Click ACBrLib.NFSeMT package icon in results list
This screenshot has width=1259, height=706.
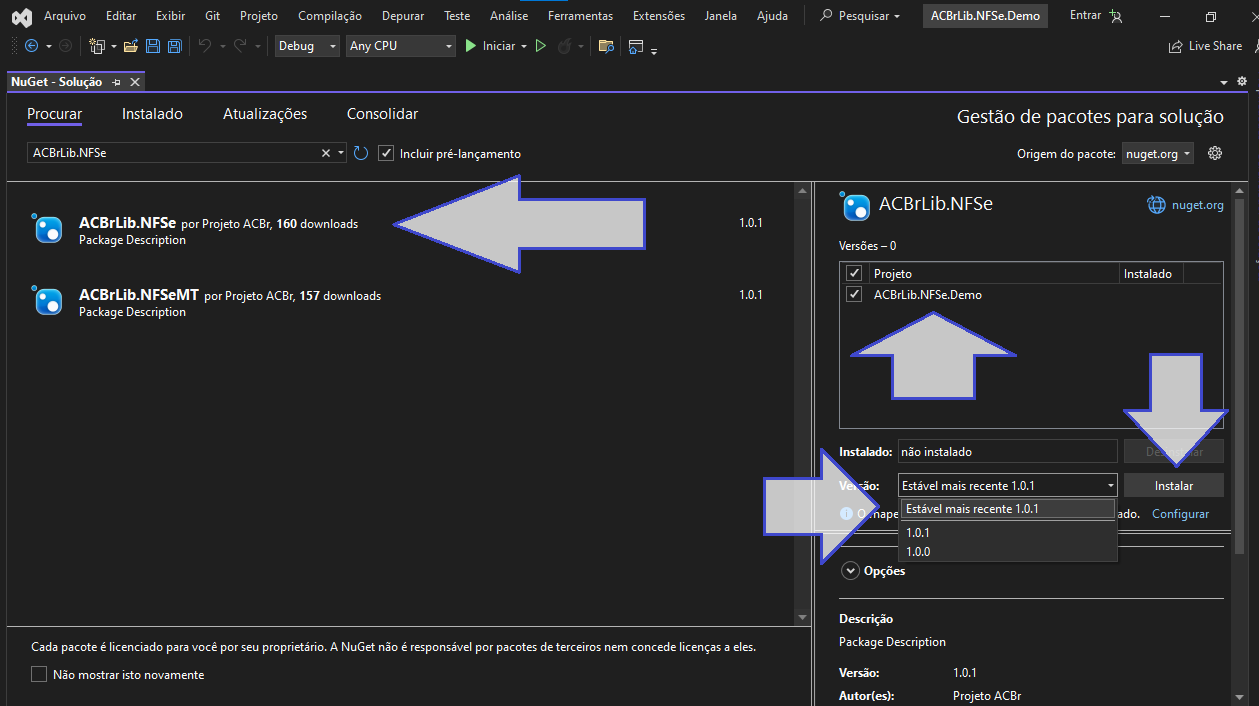click(48, 301)
